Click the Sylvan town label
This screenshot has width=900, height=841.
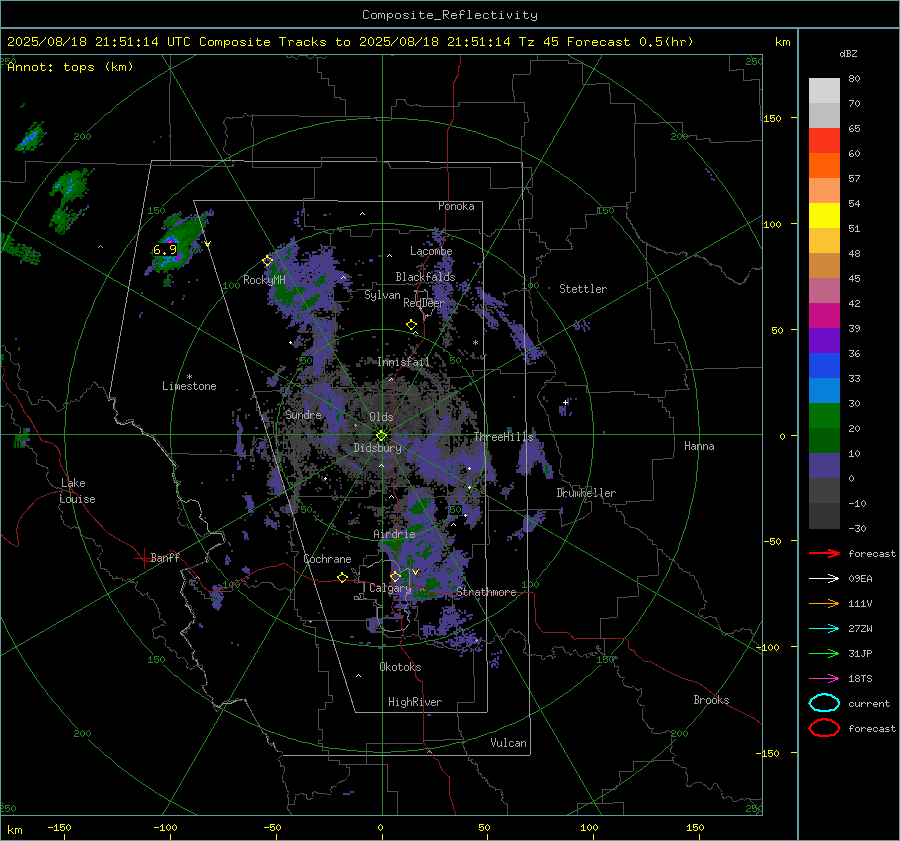382,295
